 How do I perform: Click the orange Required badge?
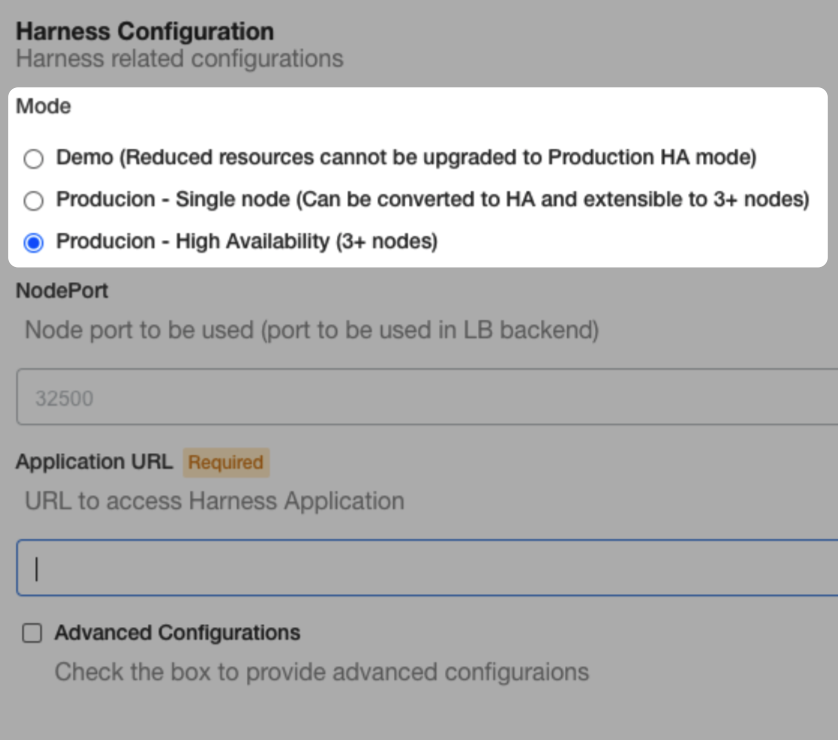click(226, 462)
